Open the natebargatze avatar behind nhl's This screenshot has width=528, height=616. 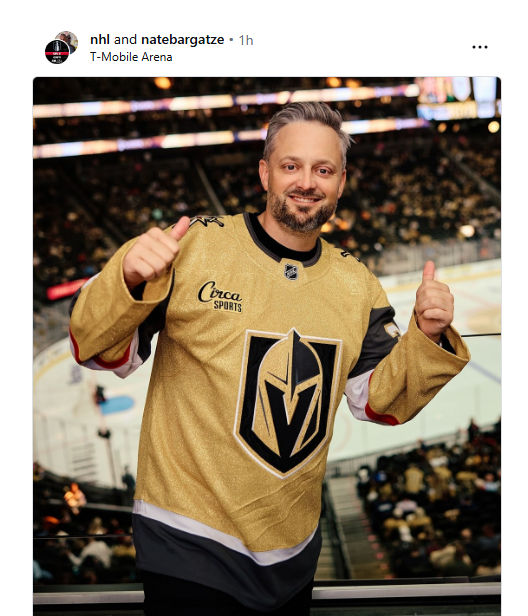click(69, 40)
